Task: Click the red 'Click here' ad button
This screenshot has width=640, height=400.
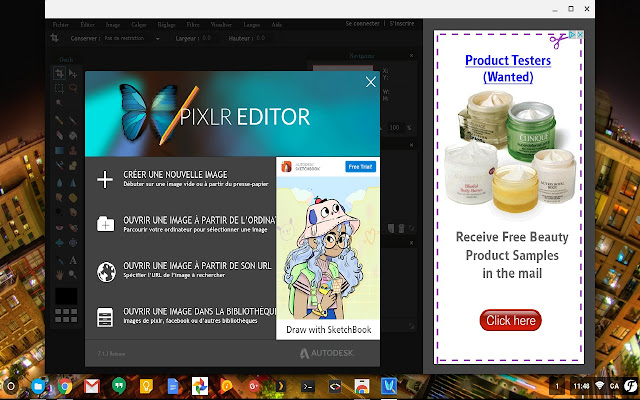Action: (x=510, y=320)
